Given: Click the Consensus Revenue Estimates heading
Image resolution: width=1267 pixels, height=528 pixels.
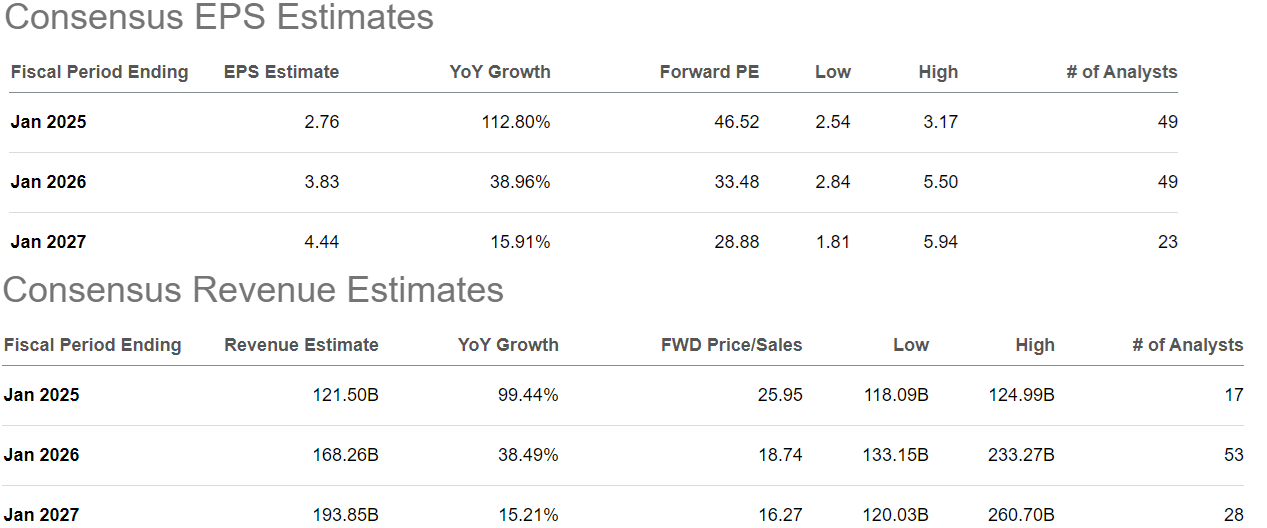Looking at the screenshot, I should tap(253, 290).
